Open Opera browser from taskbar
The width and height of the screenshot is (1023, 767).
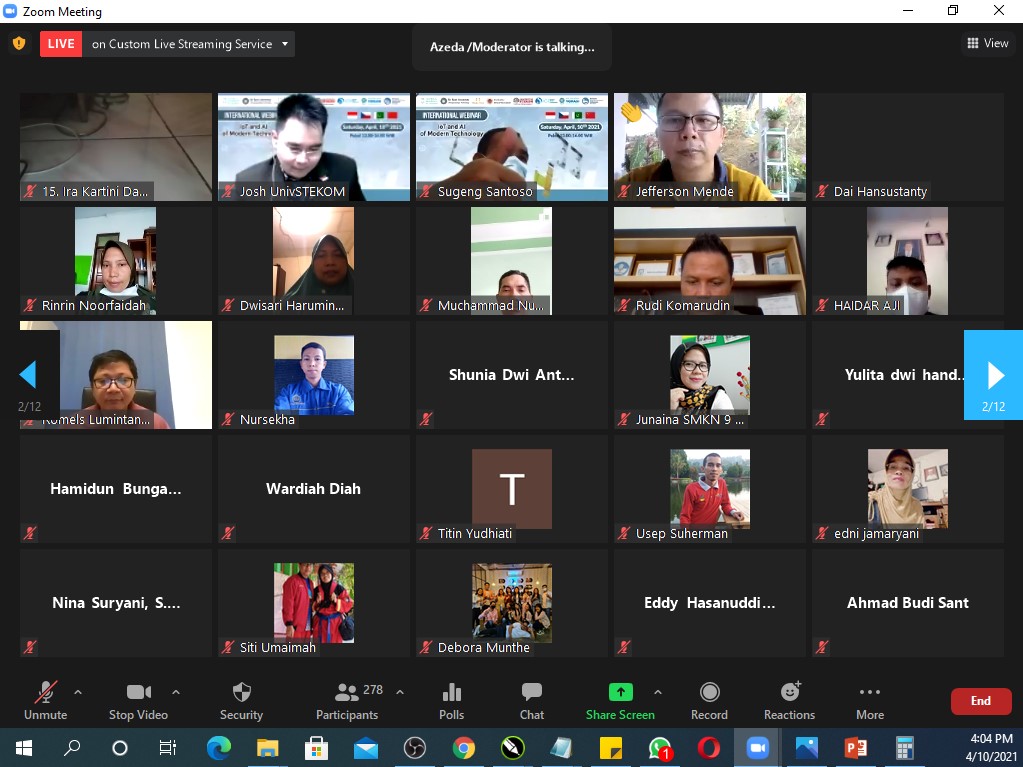[709, 747]
